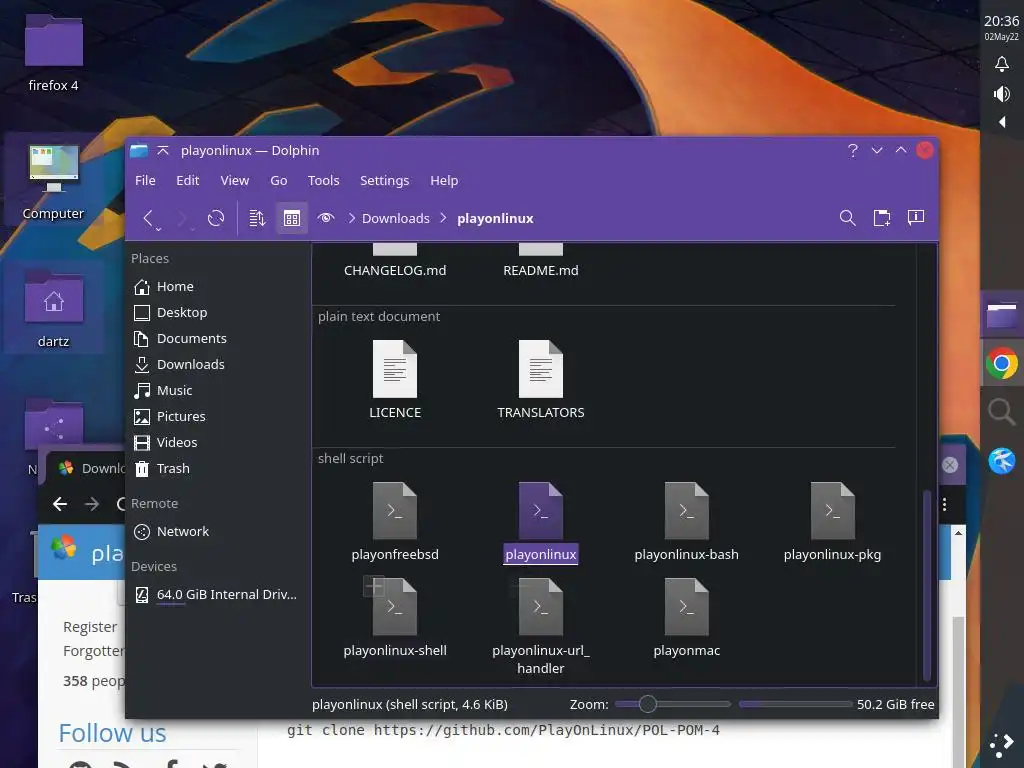Click Register link in browser window
This screenshot has height=768, width=1024.
pos(90,627)
